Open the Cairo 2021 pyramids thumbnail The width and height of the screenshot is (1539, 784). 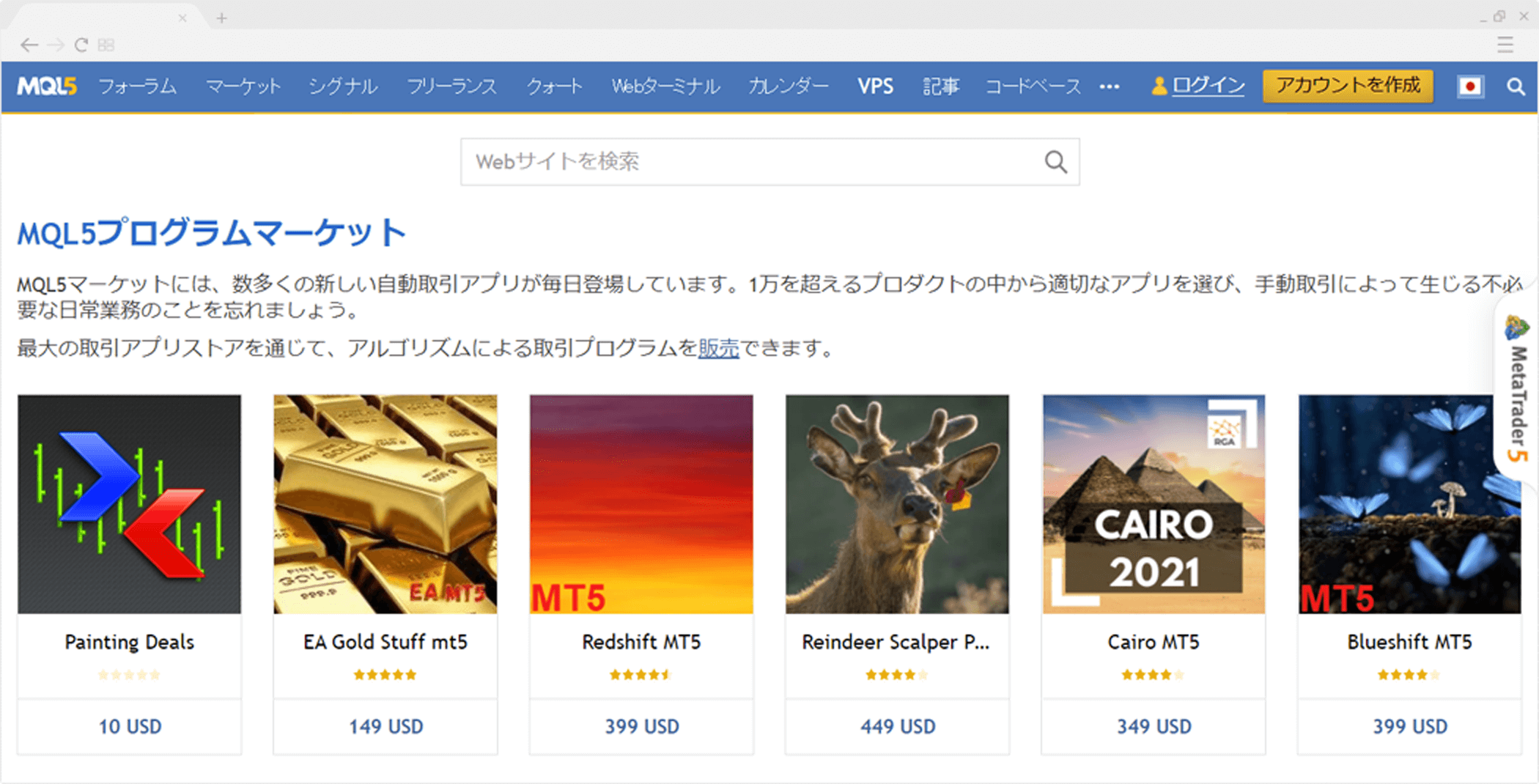[1154, 504]
